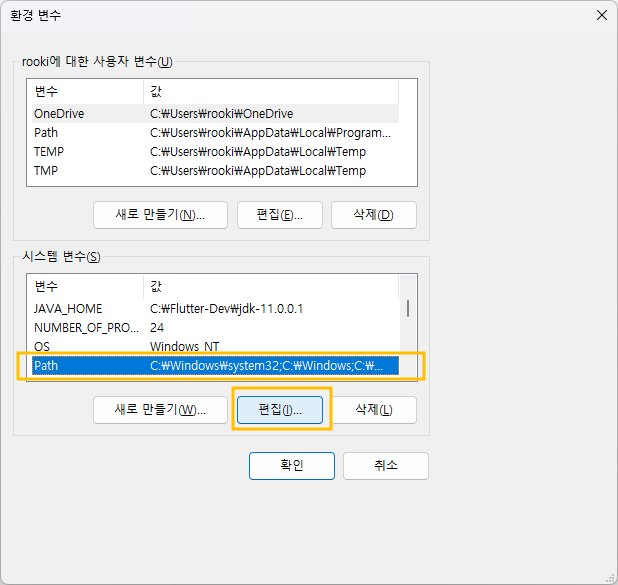This screenshot has height=585, width=618.
Task: Close the 환경 변수 dialog window
Action: 601,15
